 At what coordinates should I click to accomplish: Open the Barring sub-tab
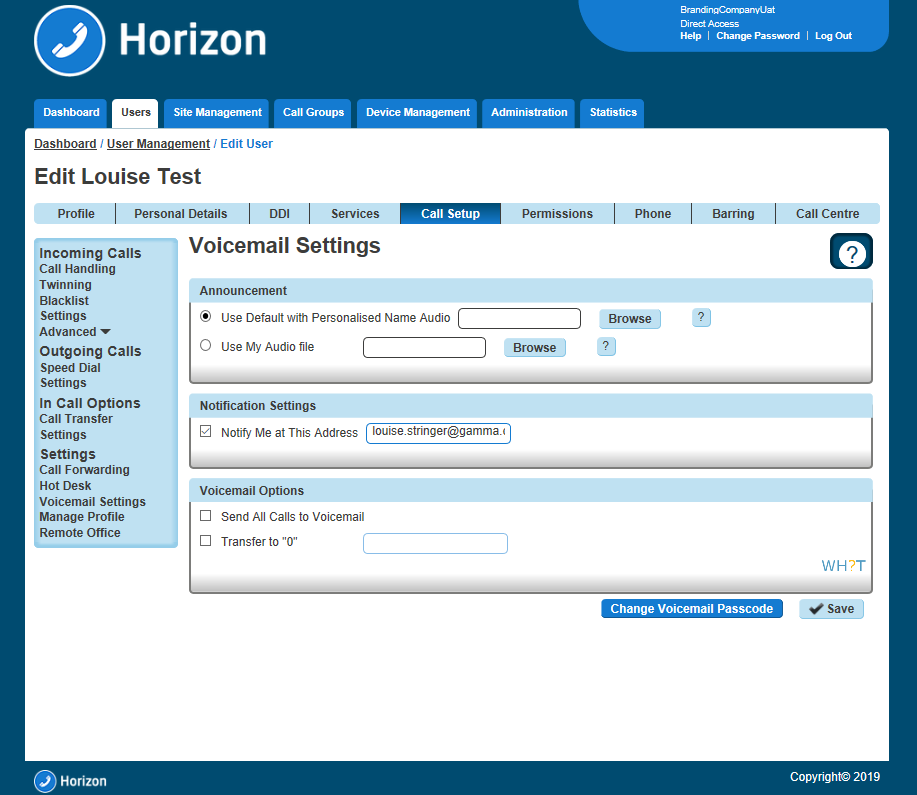point(733,214)
